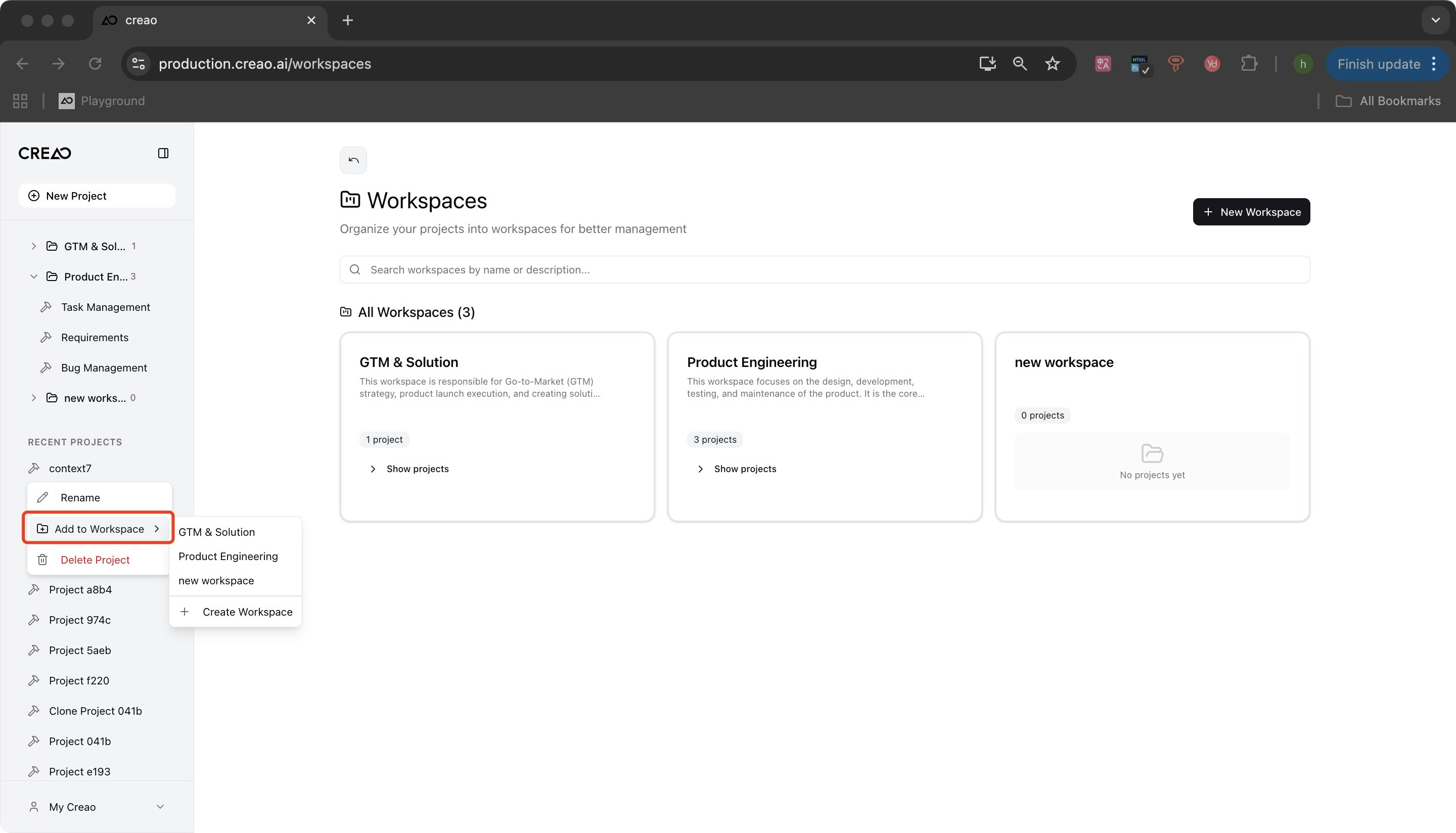Image resolution: width=1456 pixels, height=833 pixels.
Task: Expand the new works... workspace in the sidebar
Action: click(34, 398)
